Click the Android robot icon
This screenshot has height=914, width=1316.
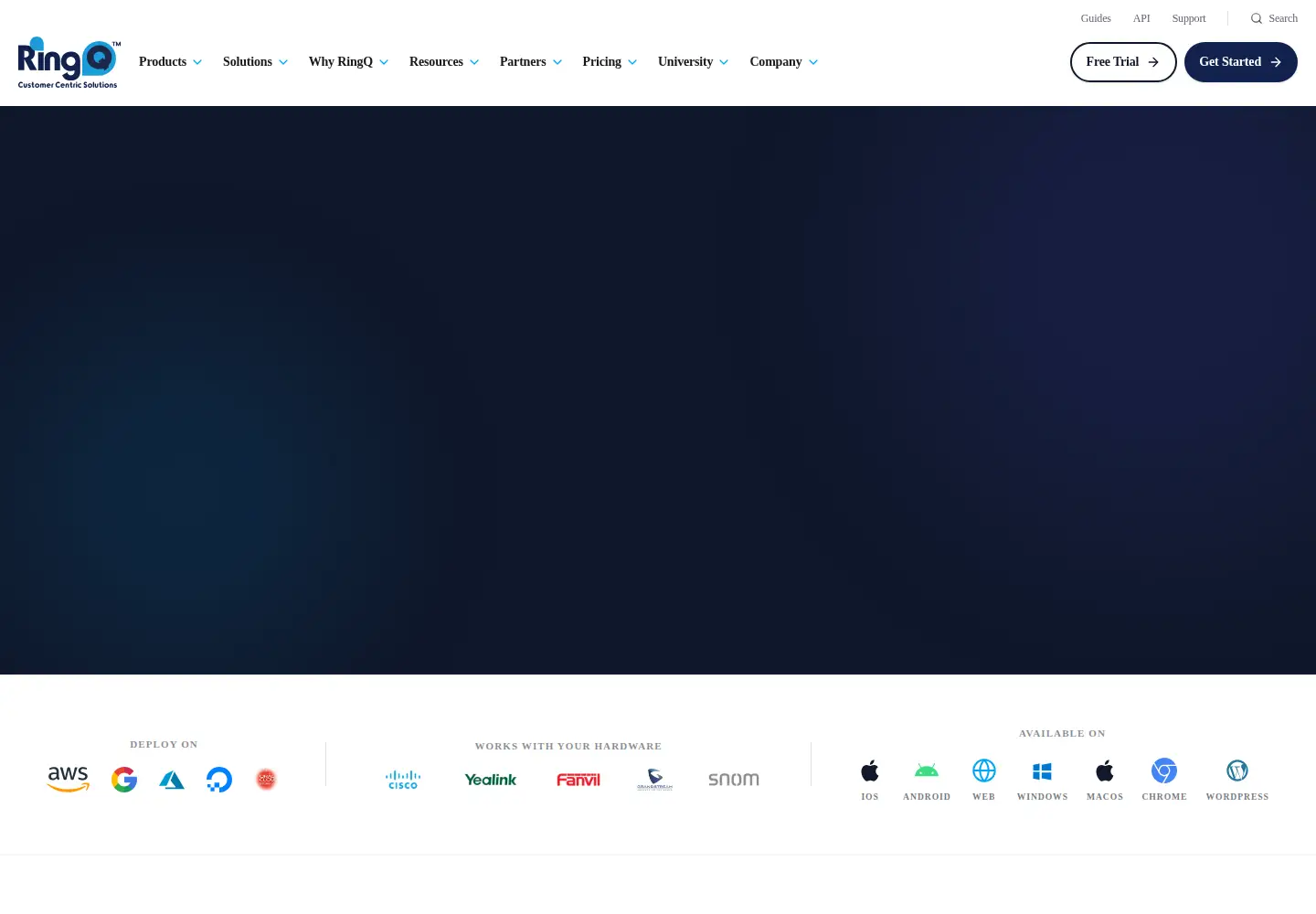(927, 771)
